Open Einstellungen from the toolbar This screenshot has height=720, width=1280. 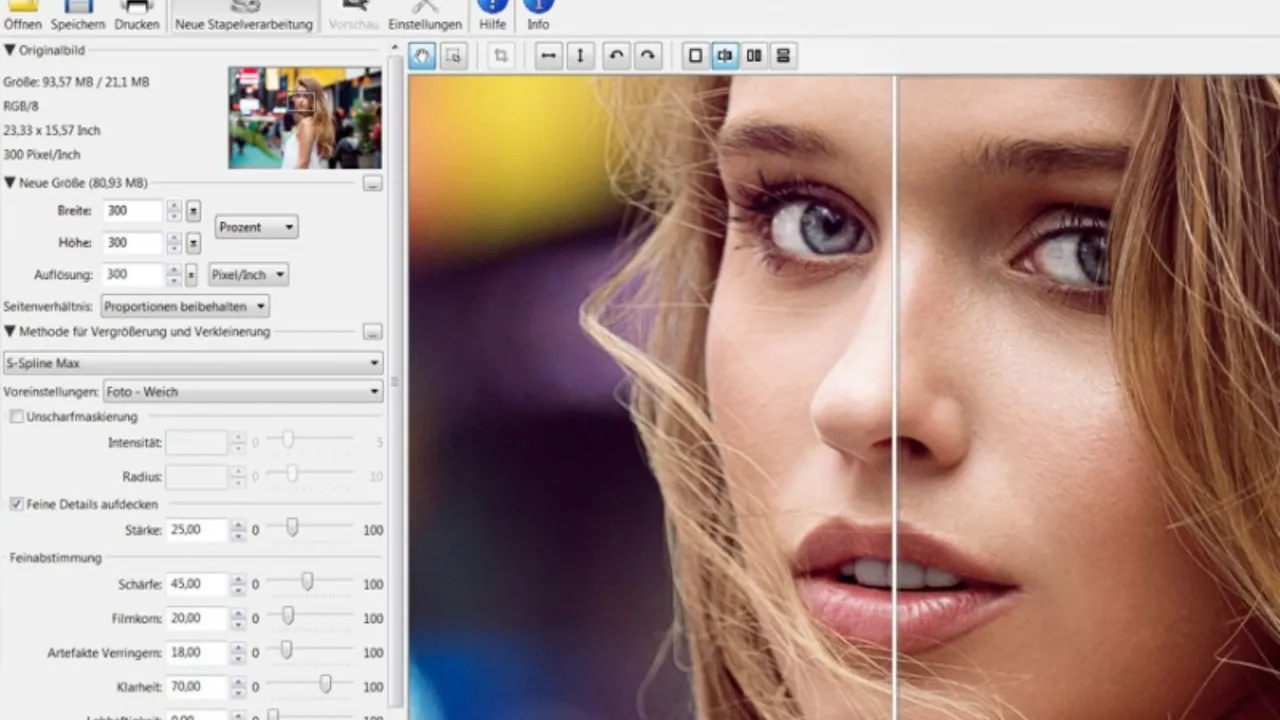(x=425, y=15)
